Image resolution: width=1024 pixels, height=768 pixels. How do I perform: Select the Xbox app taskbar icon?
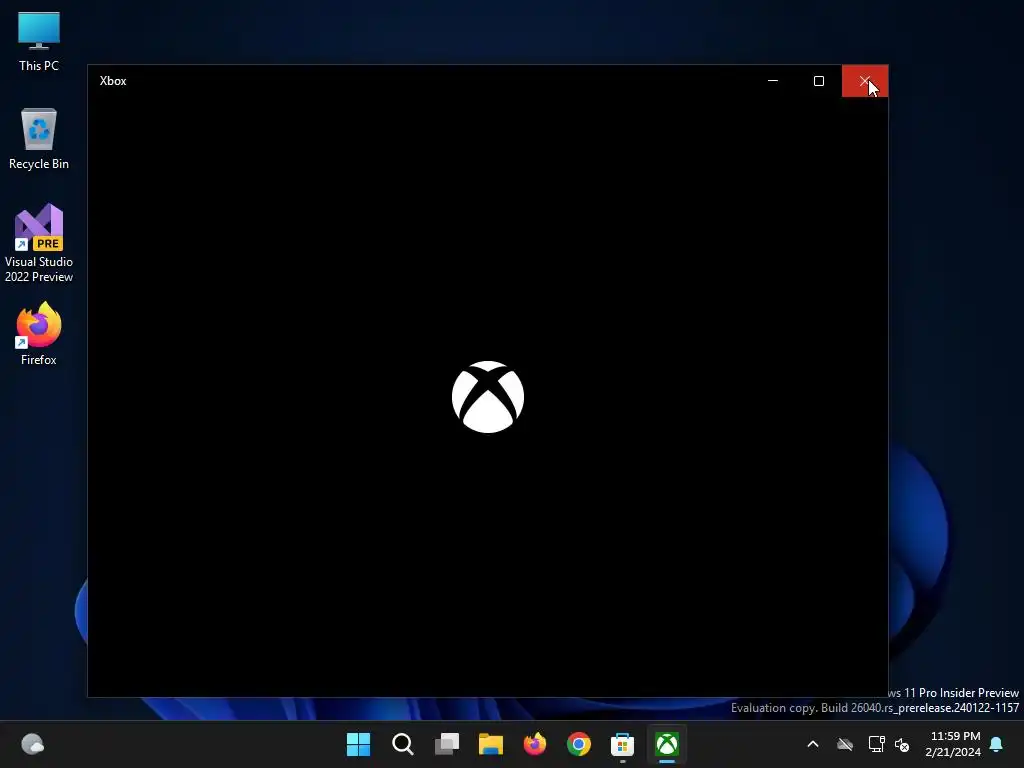point(667,744)
